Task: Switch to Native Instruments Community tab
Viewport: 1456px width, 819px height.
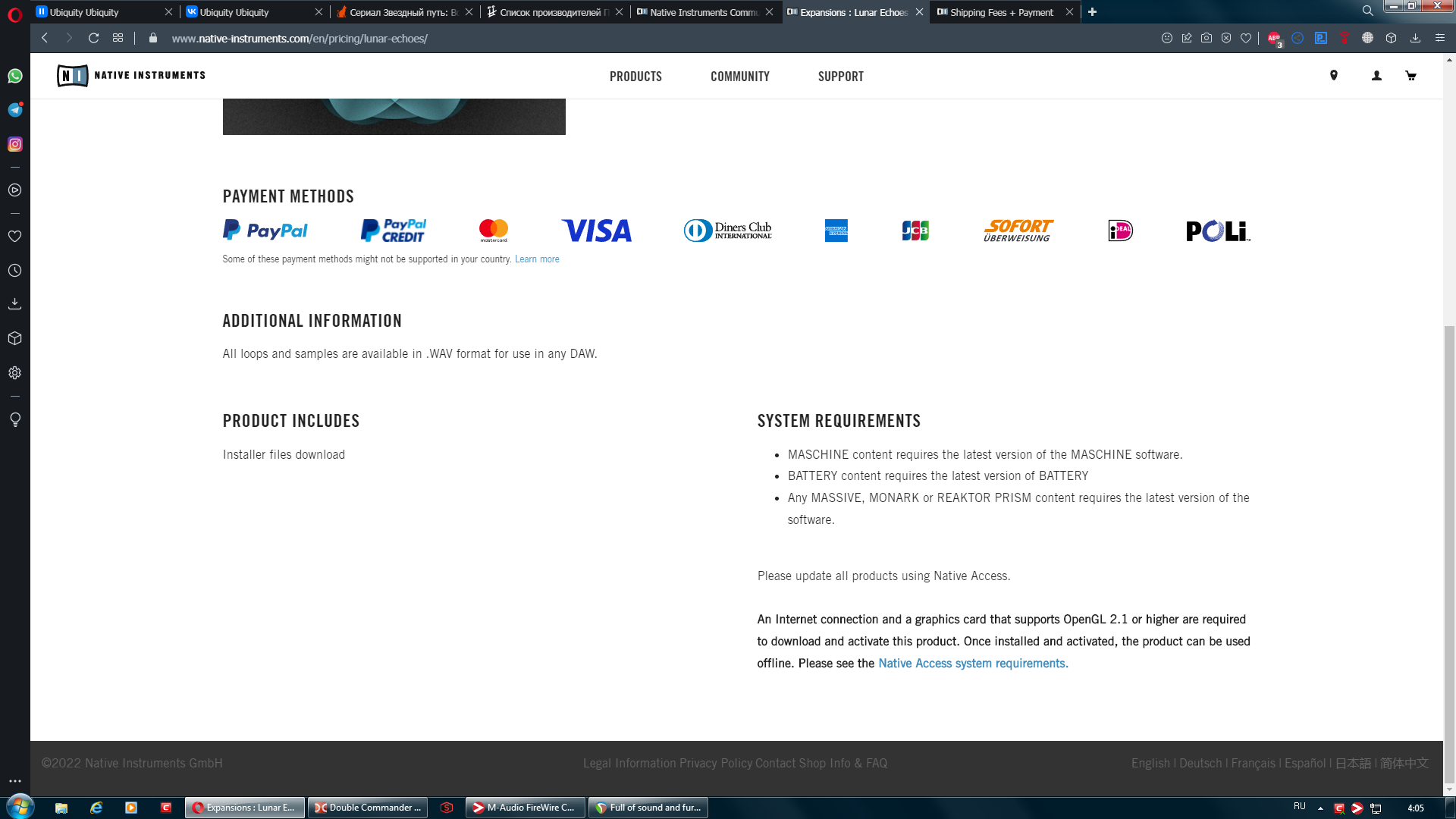Action: pyautogui.click(x=702, y=12)
